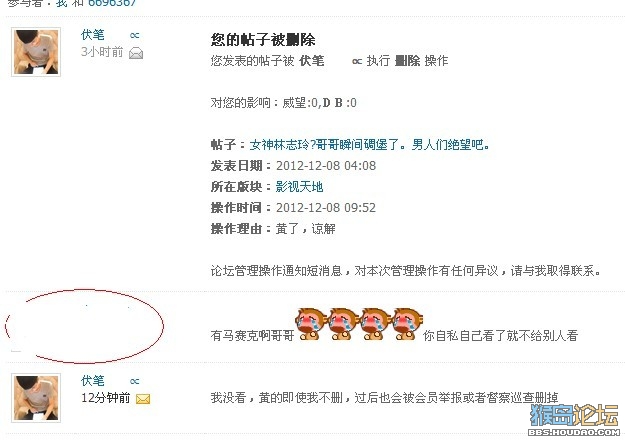Click the ∝ symbol next to 伏笔 above 12分钟前
The width and height of the screenshot is (625, 441).
pos(134,382)
